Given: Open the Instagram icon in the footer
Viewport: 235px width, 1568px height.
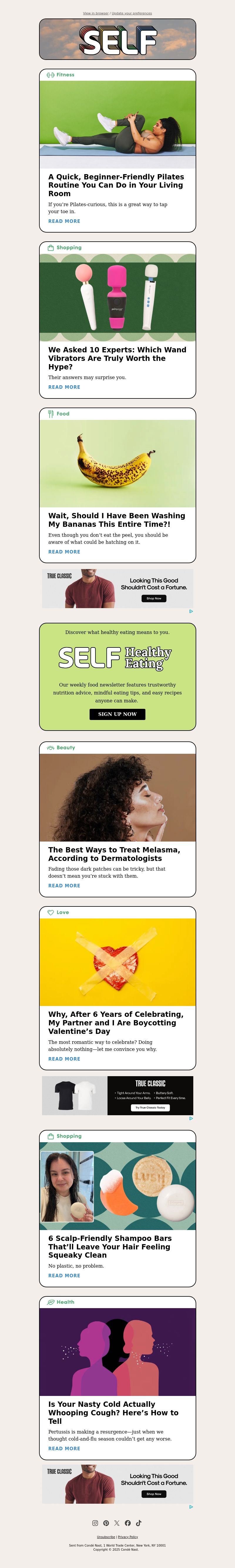Looking at the screenshot, I should point(95,1523).
